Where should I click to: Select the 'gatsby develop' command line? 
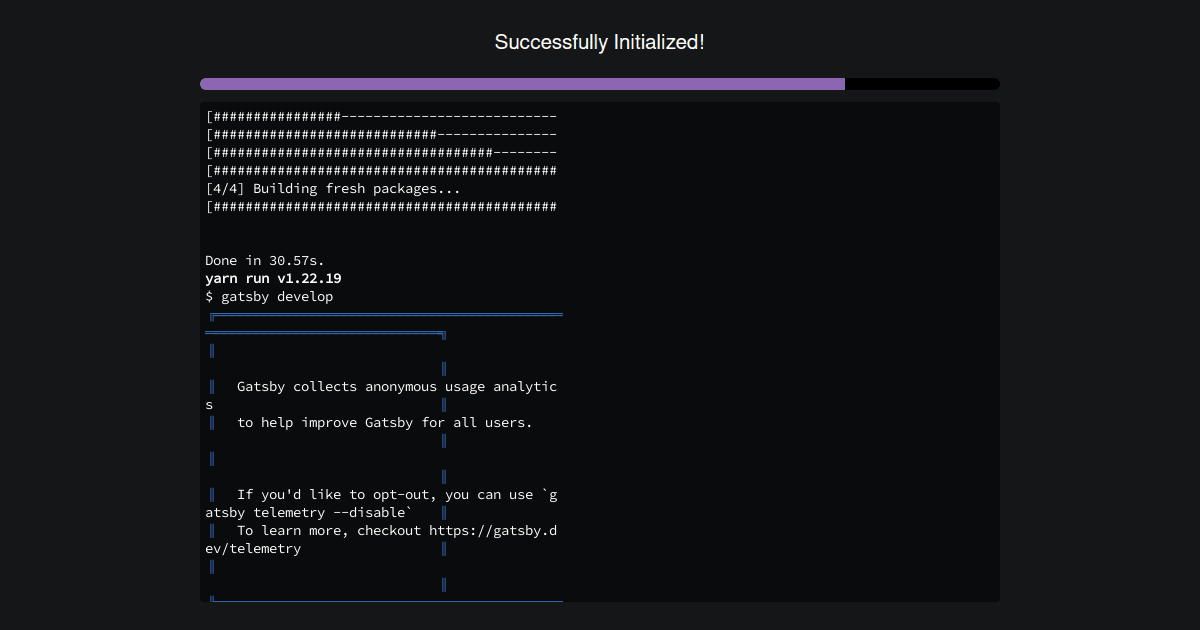point(270,296)
